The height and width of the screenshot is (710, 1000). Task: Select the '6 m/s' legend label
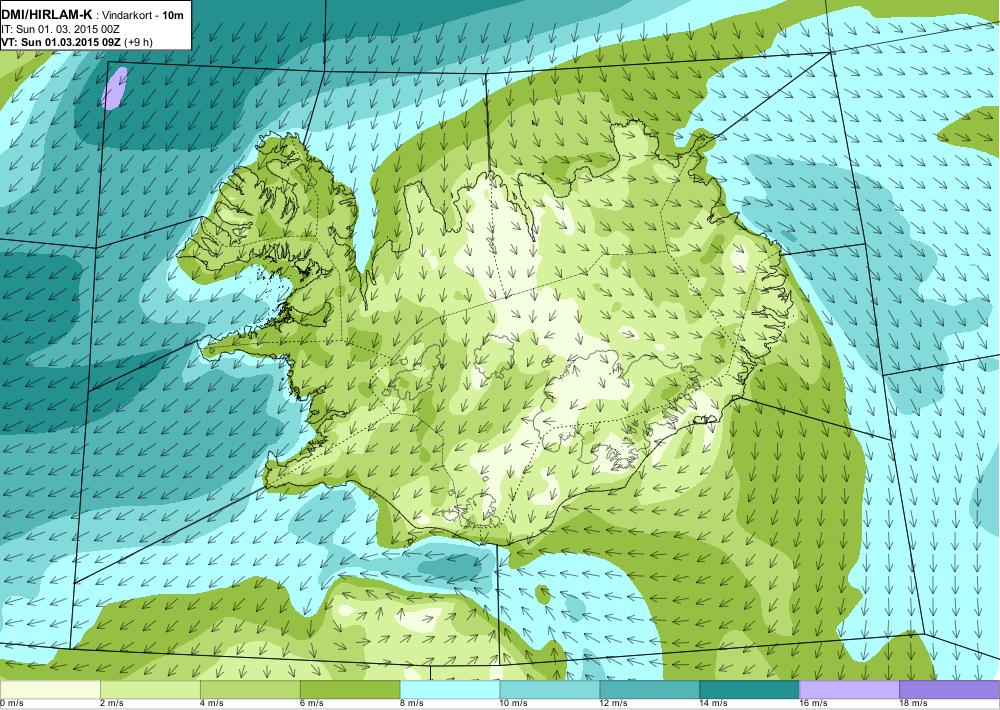coord(312,704)
